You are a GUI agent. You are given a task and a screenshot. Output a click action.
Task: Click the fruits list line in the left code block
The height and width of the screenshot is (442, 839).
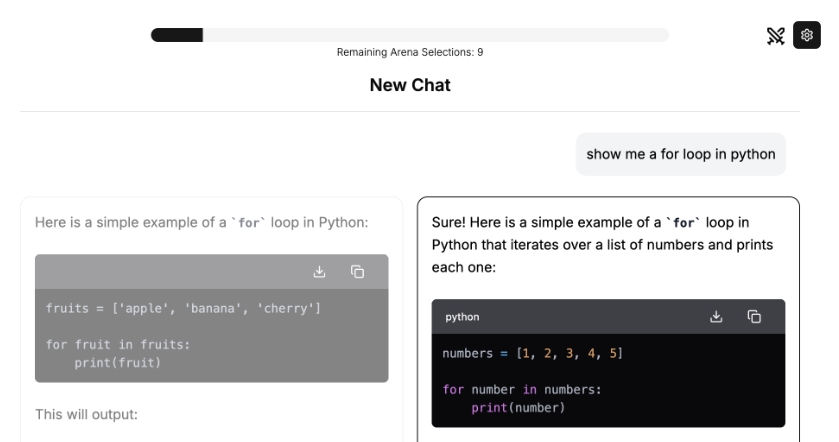[183, 307]
